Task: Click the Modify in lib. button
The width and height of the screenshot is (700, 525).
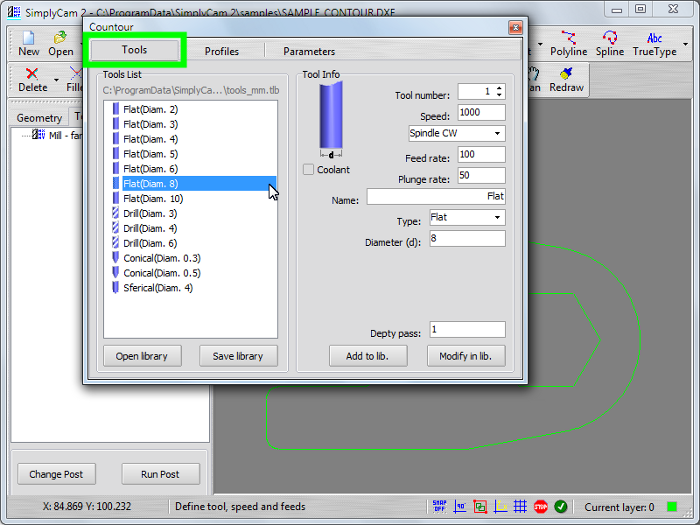Action: point(466,356)
